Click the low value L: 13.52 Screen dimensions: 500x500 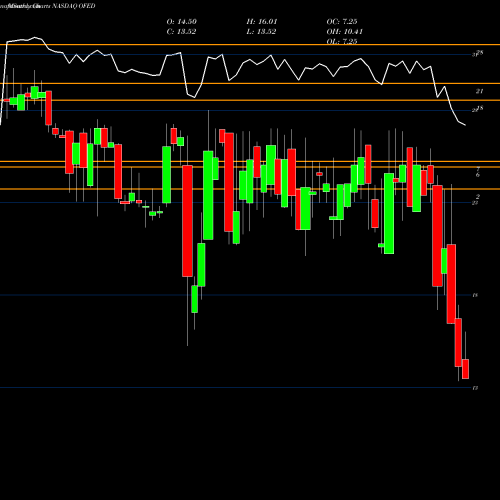pos(261,32)
